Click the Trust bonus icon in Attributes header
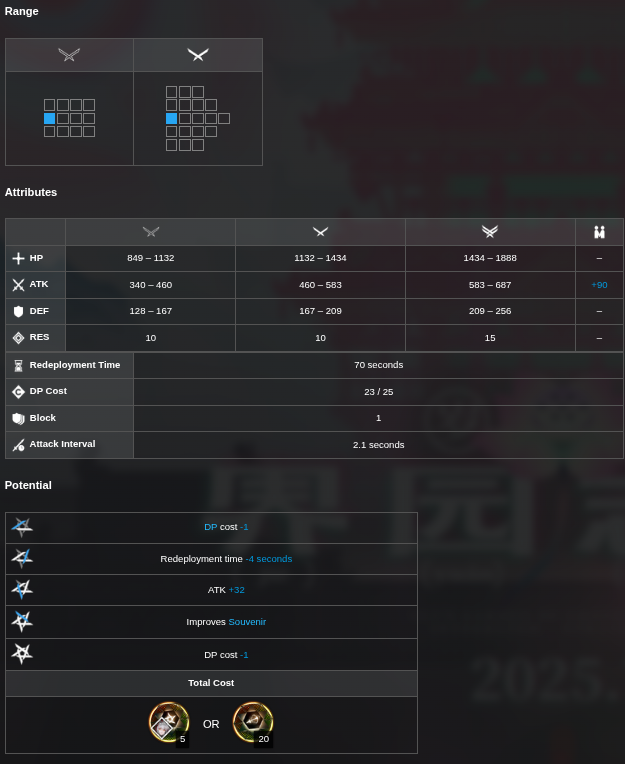The height and width of the screenshot is (764, 625). pyautogui.click(x=599, y=232)
